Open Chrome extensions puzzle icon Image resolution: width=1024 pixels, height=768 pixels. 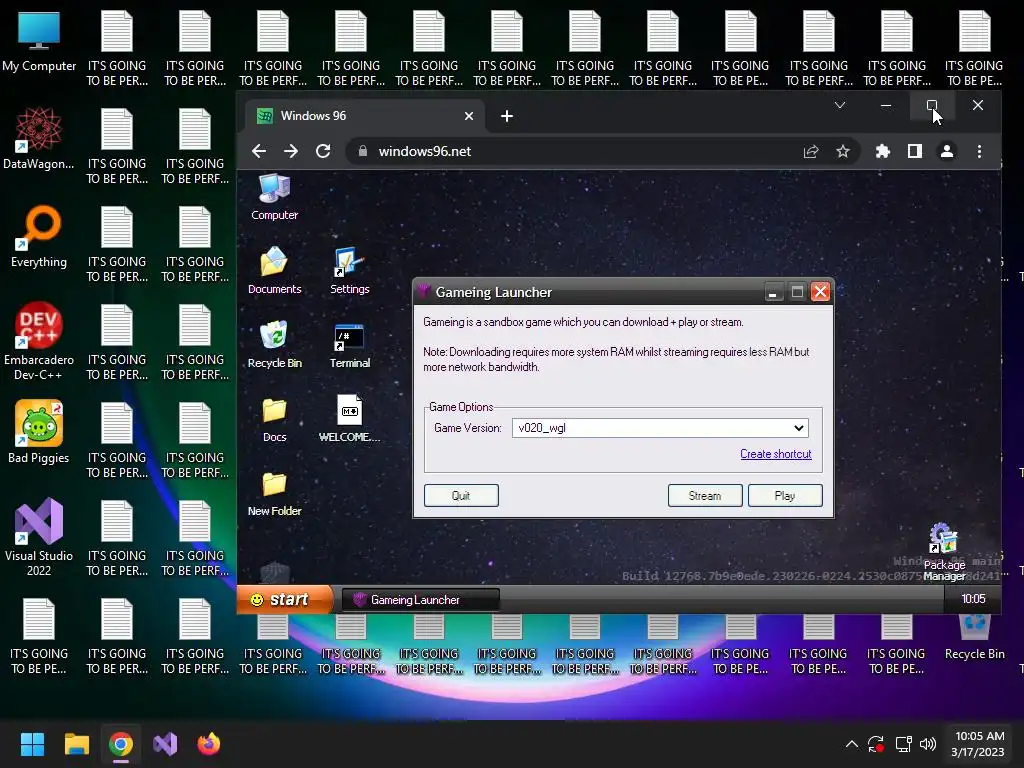pos(883,152)
